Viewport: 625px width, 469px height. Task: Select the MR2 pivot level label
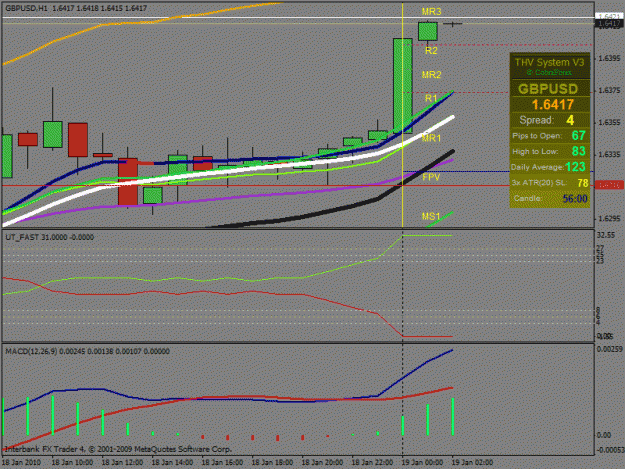tap(431, 75)
